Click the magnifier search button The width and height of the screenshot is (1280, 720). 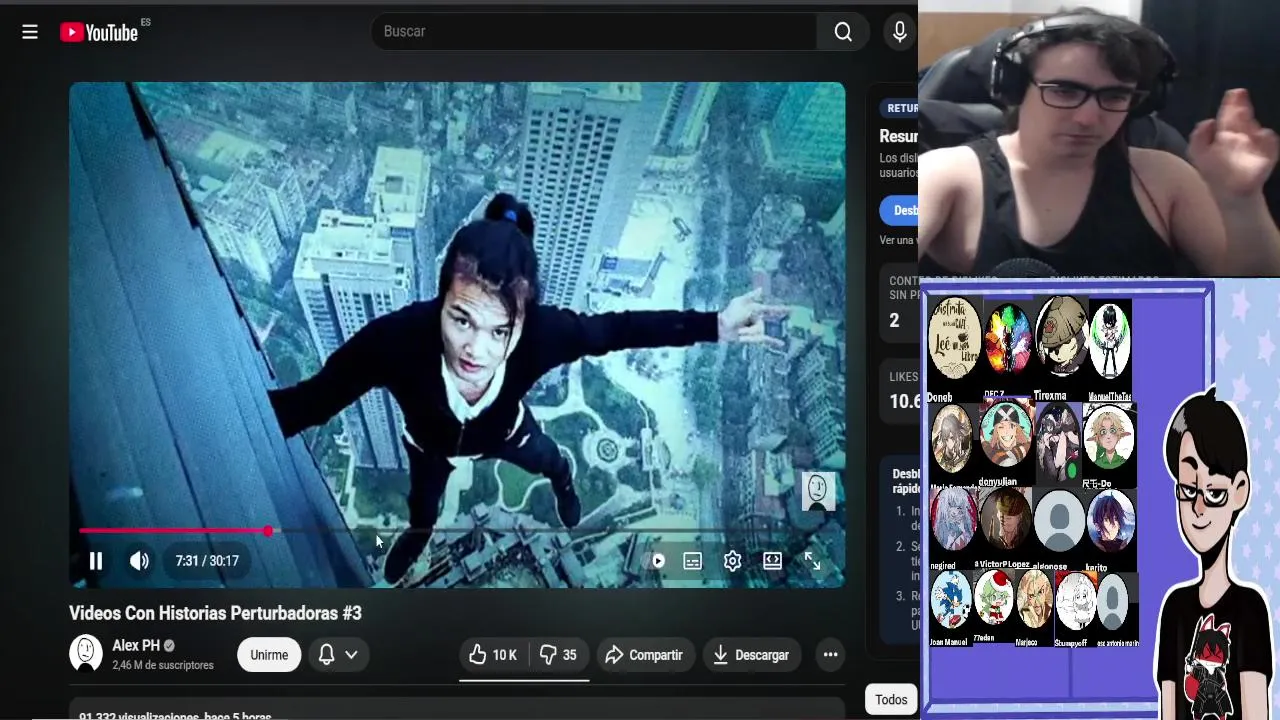843,32
